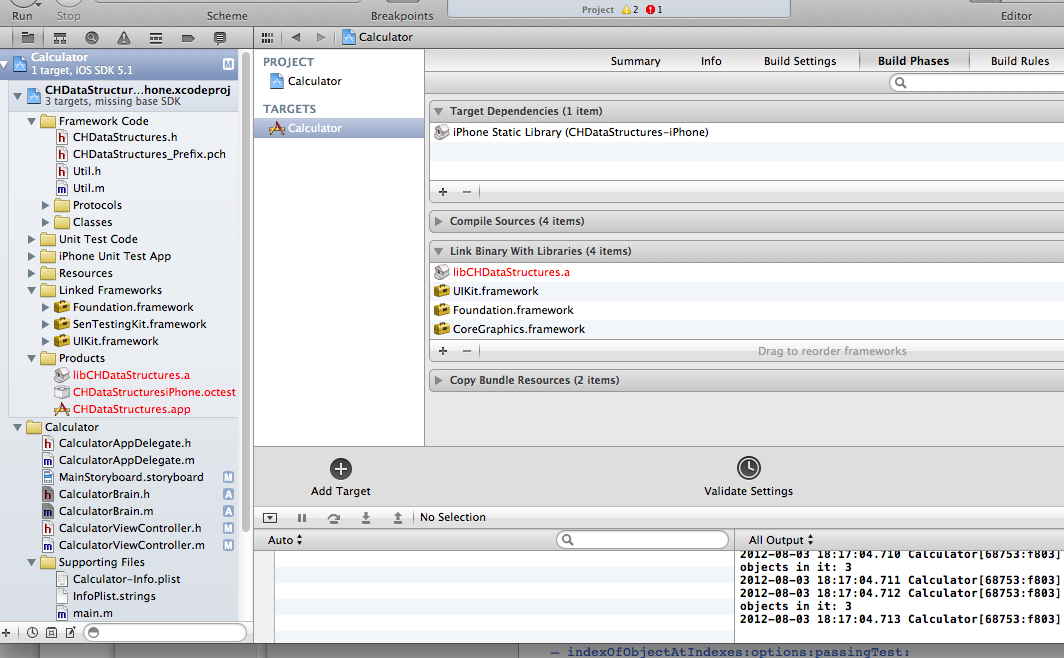Viewport: 1064px width, 658px height.
Task: Click the Step Into debug icon
Action: (366, 518)
